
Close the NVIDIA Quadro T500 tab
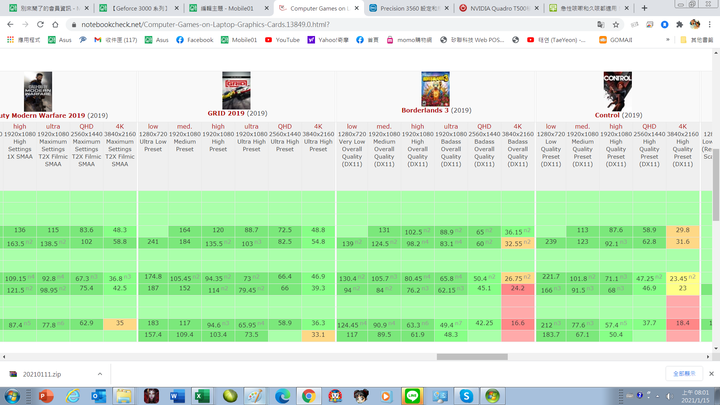coord(536,8)
